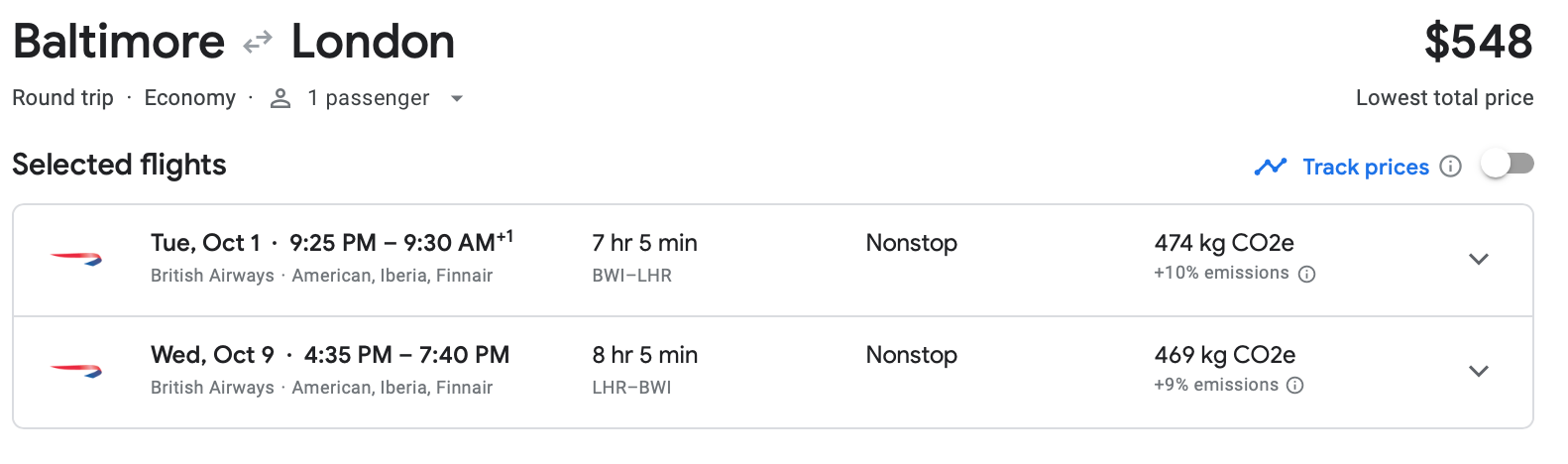
Task: Click the passenger person icon
Action: 280,98
